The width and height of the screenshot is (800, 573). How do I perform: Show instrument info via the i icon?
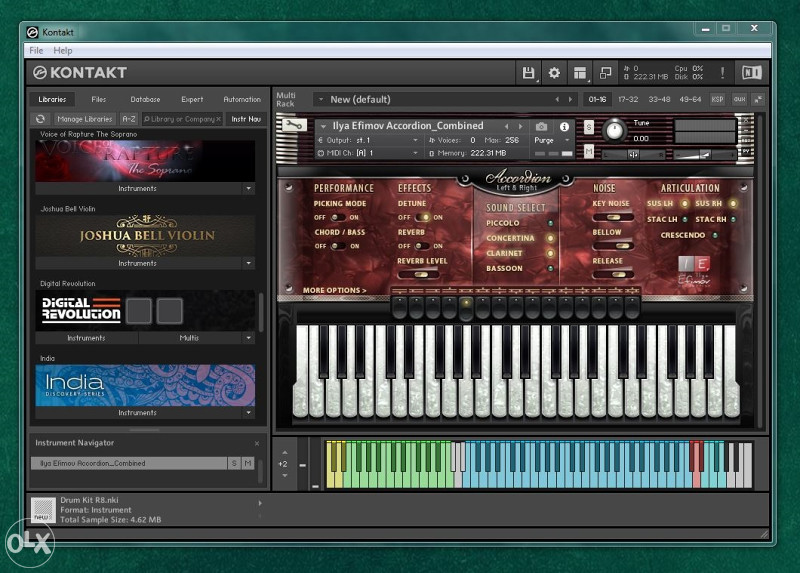click(x=564, y=126)
